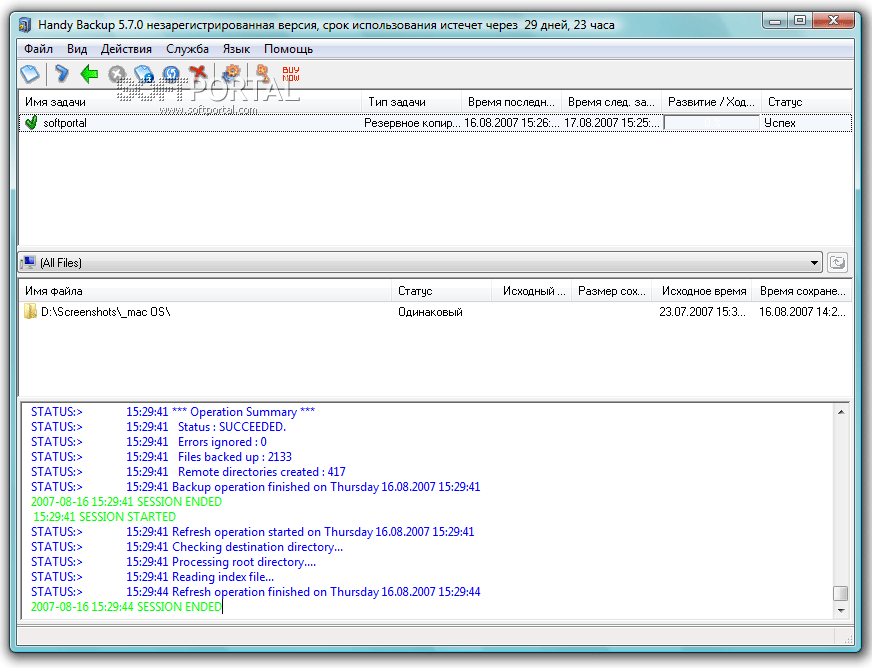Image resolution: width=872 pixels, height=668 pixels.
Task: Click log pane scroll up arrow
Action: 841,412
